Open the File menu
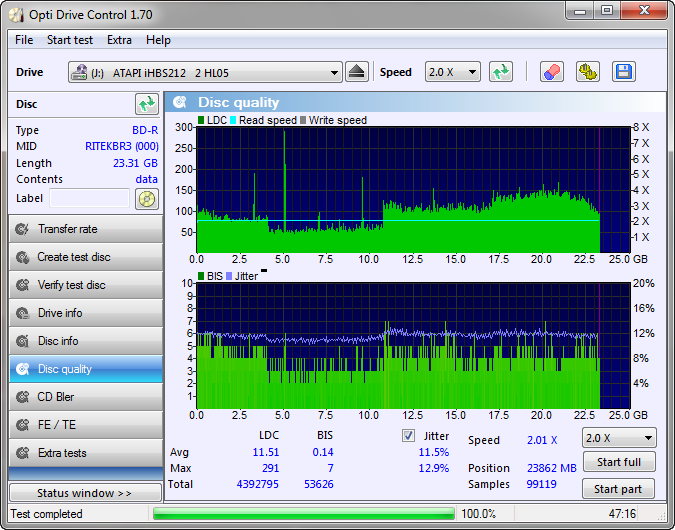Screen dimensions: 675x530 [x=24, y=40]
